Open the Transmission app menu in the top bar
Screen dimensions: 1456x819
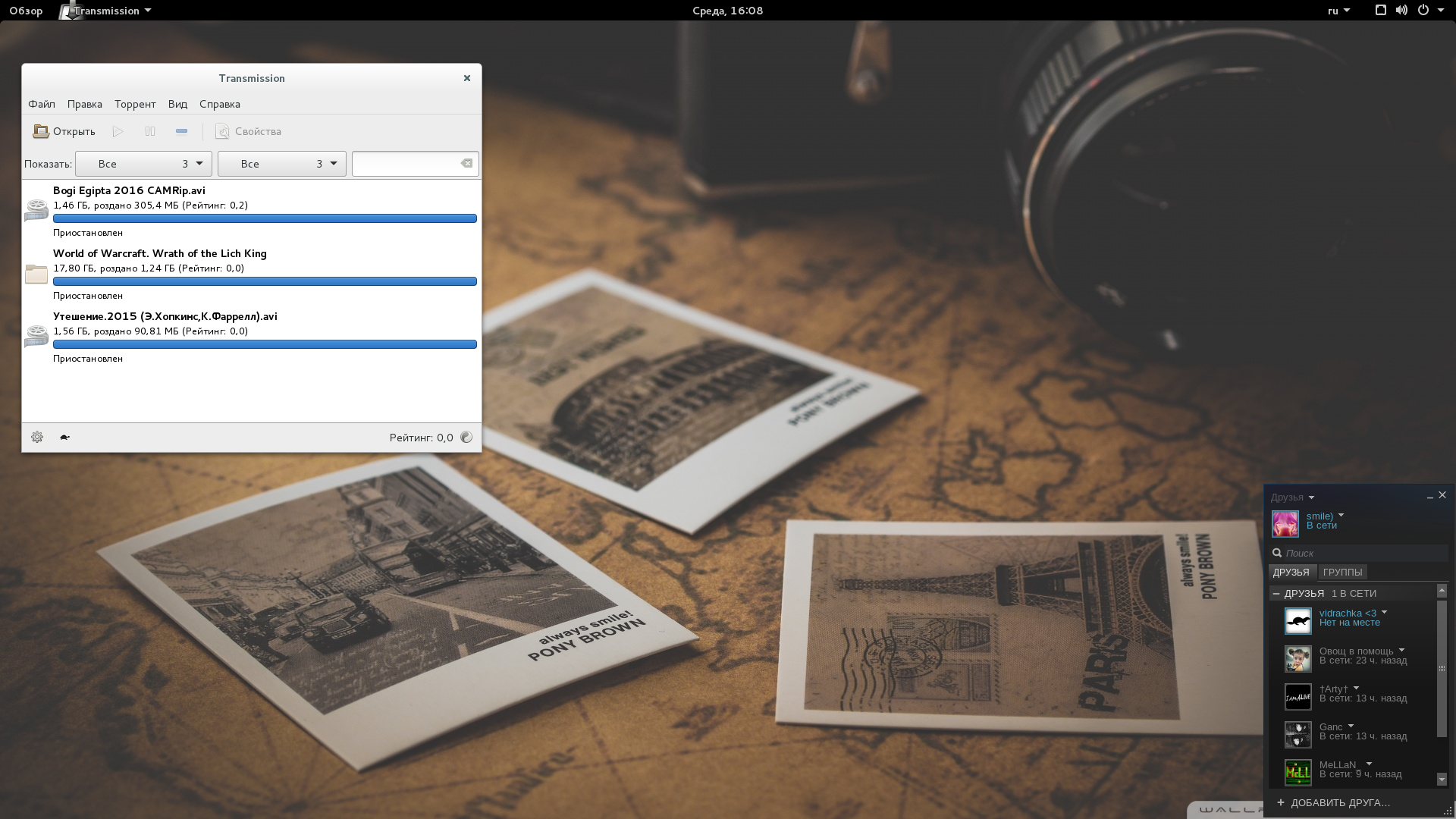[106, 11]
